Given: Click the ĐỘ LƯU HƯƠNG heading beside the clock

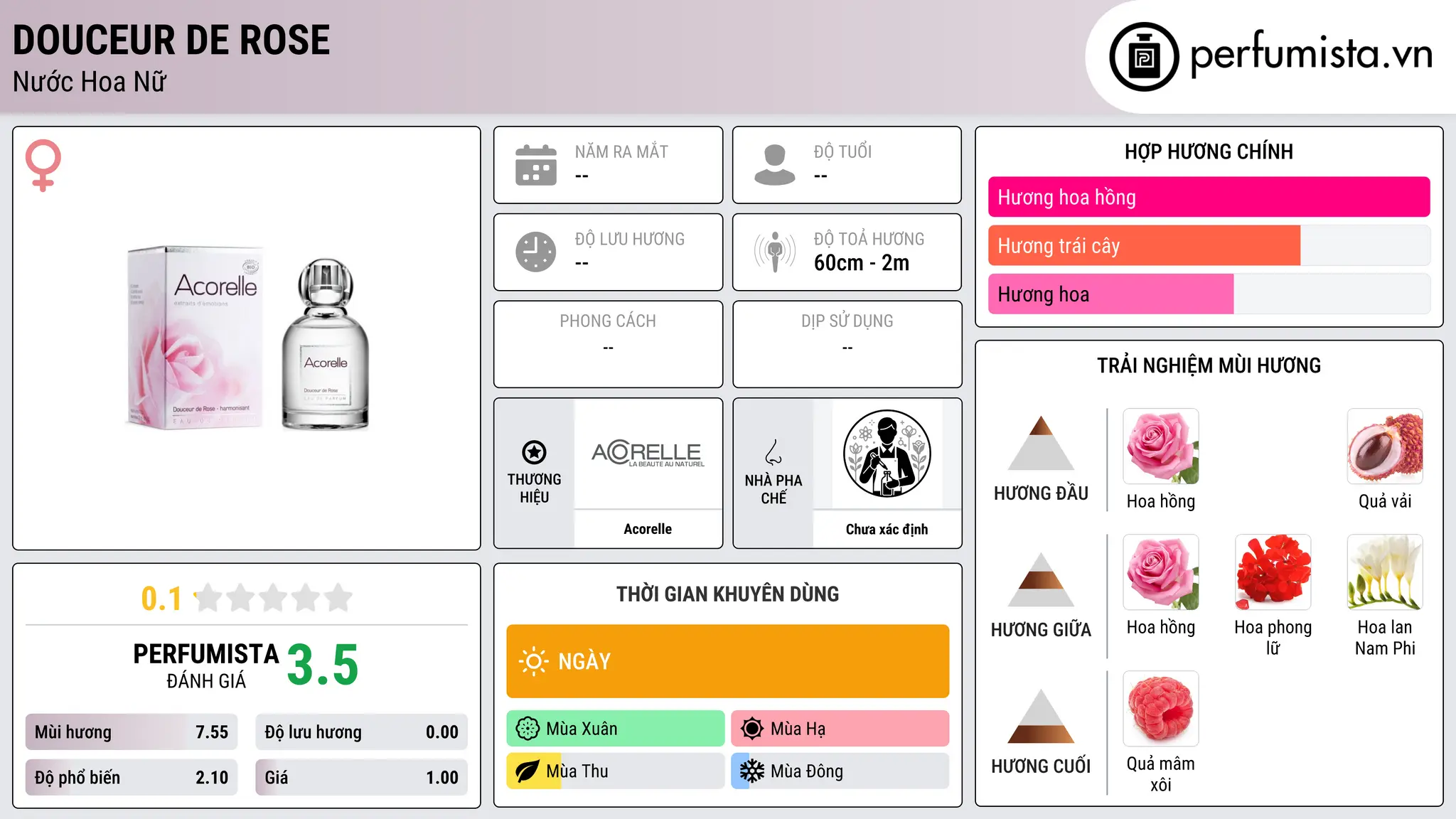Looking at the screenshot, I should 630,239.
